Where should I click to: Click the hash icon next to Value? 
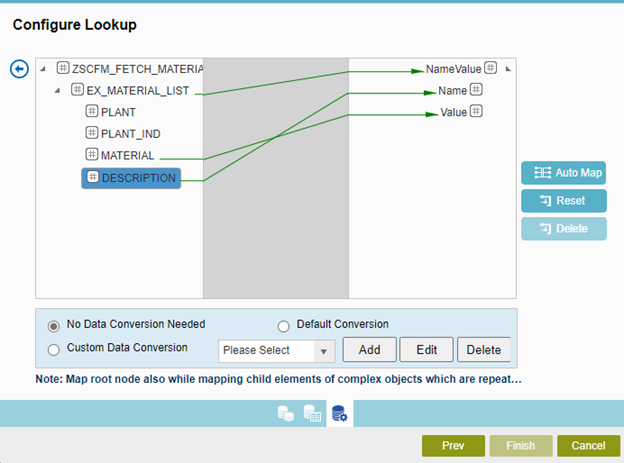[477, 112]
